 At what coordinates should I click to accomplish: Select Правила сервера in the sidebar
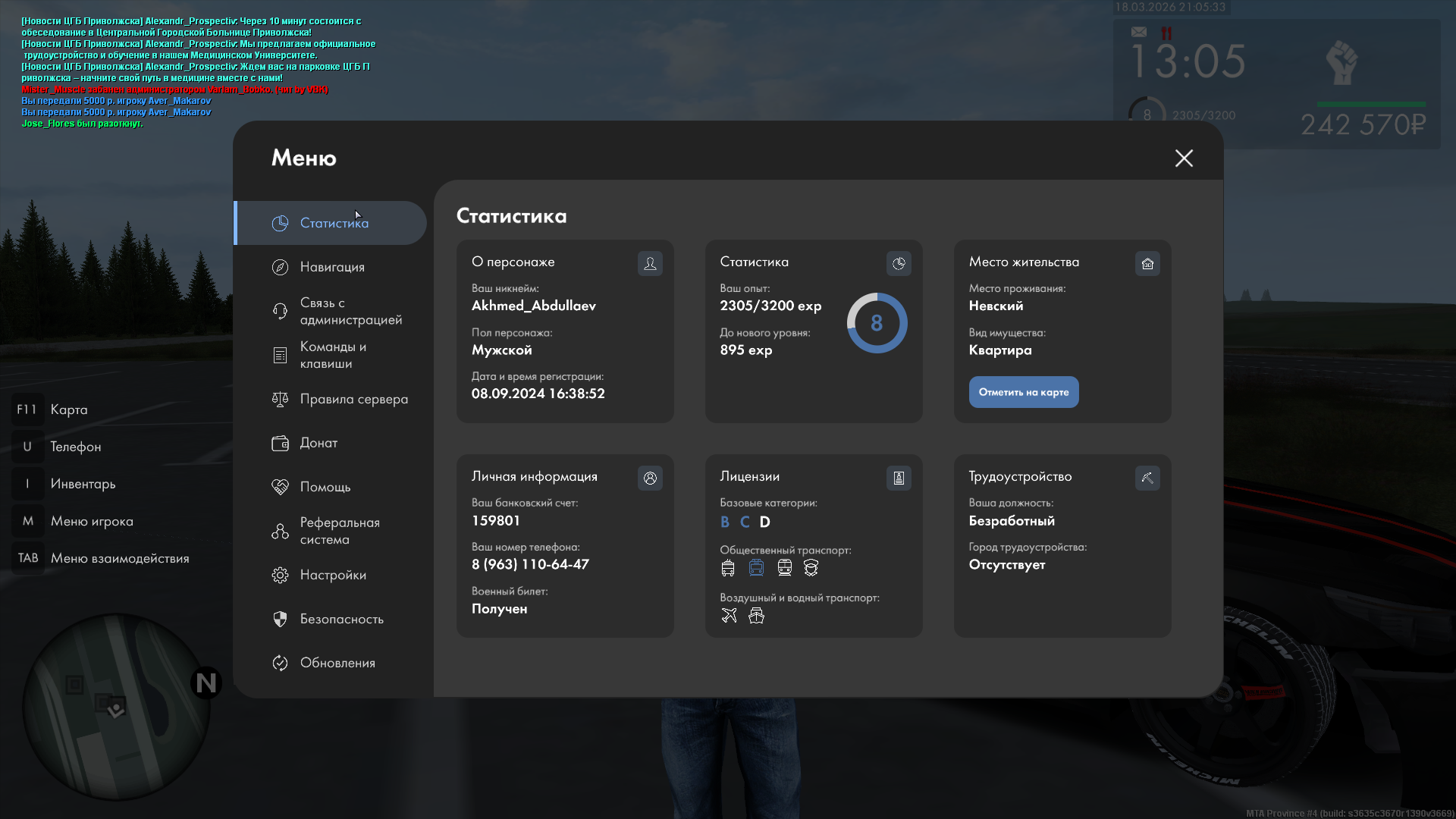(353, 399)
